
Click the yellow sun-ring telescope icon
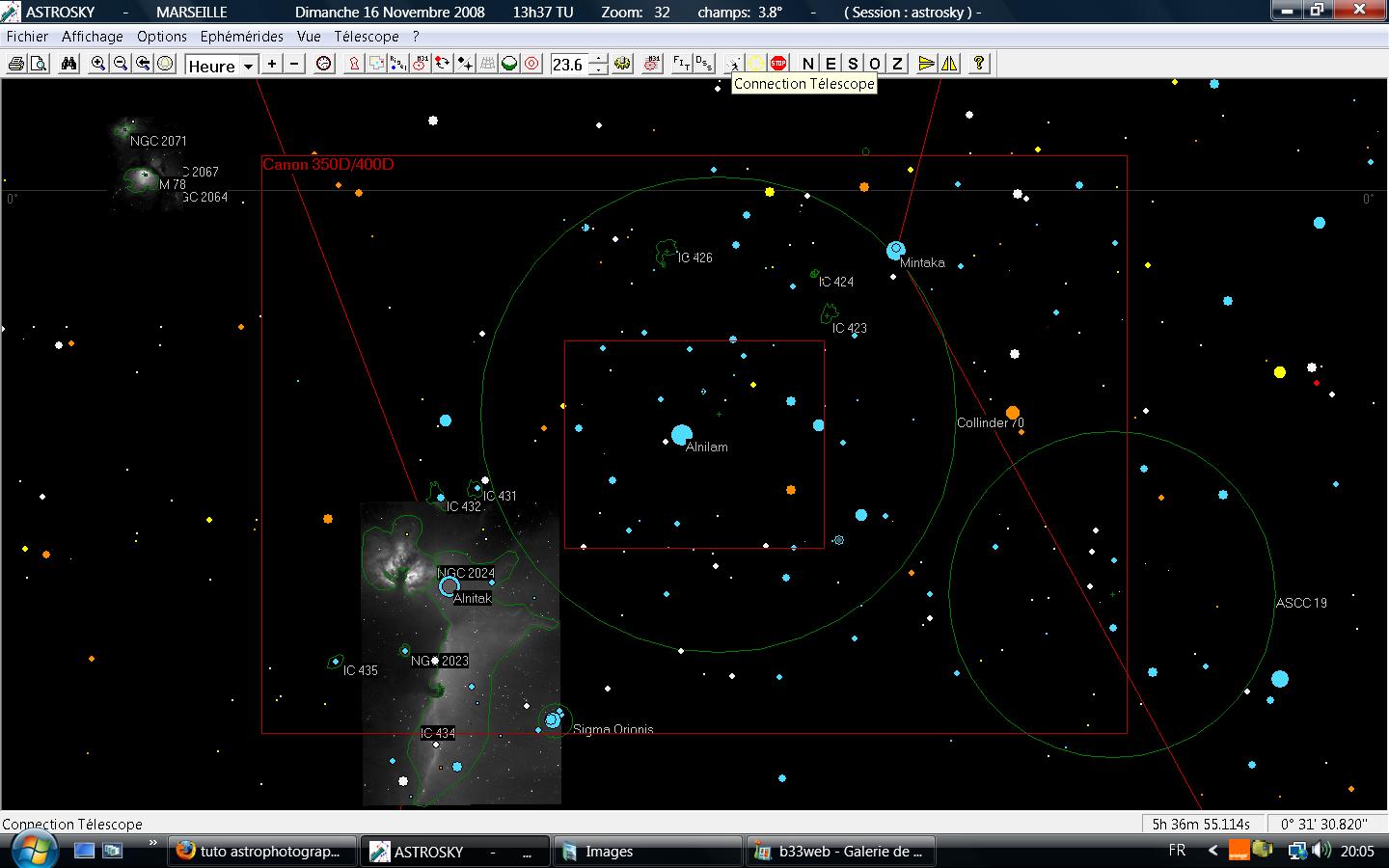point(756,64)
